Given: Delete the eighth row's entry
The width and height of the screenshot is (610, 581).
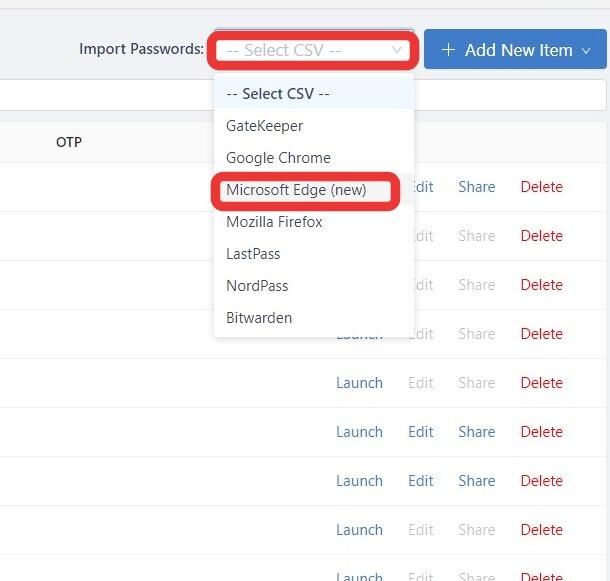Looking at the screenshot, I should (x=542, y=530).
